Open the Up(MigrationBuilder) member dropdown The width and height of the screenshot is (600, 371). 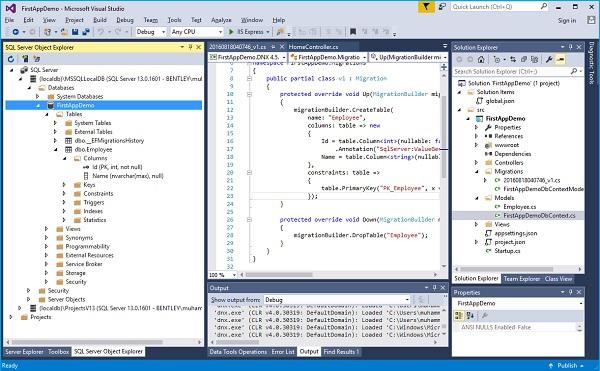[x=408, y=57]
